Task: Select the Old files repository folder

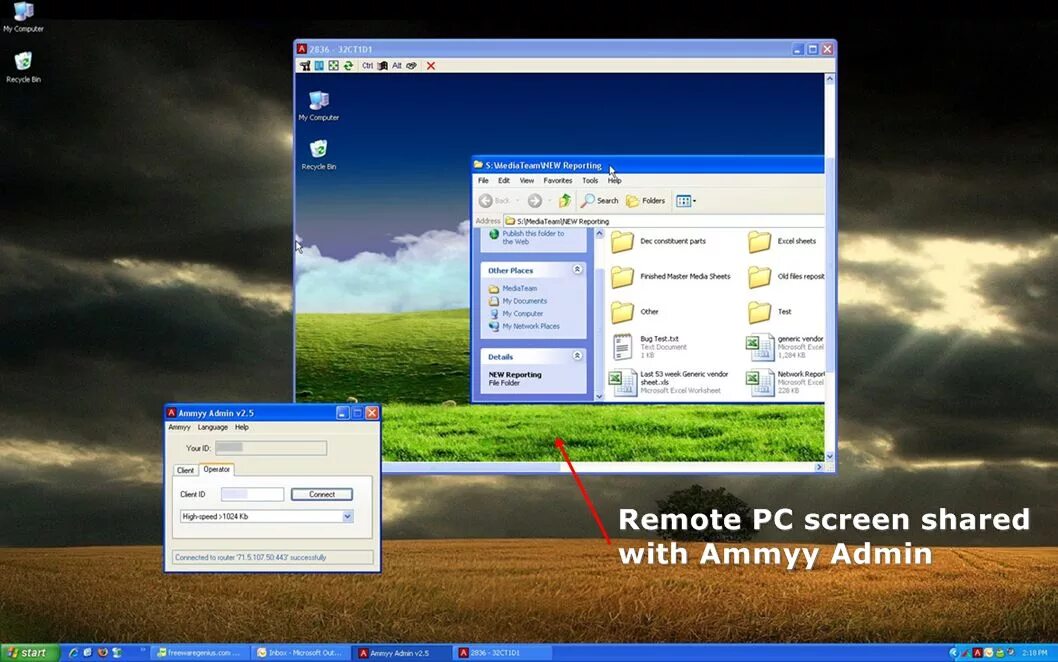Action: coord(785,276)
